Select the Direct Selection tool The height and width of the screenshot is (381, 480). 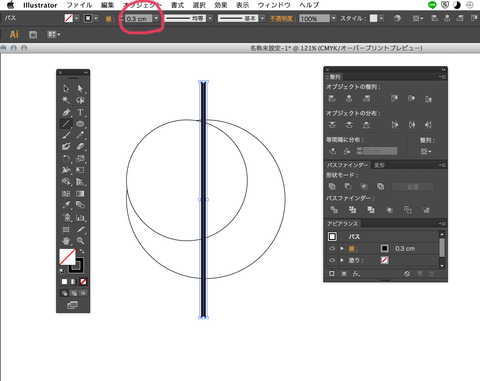[x=80, y=88]
